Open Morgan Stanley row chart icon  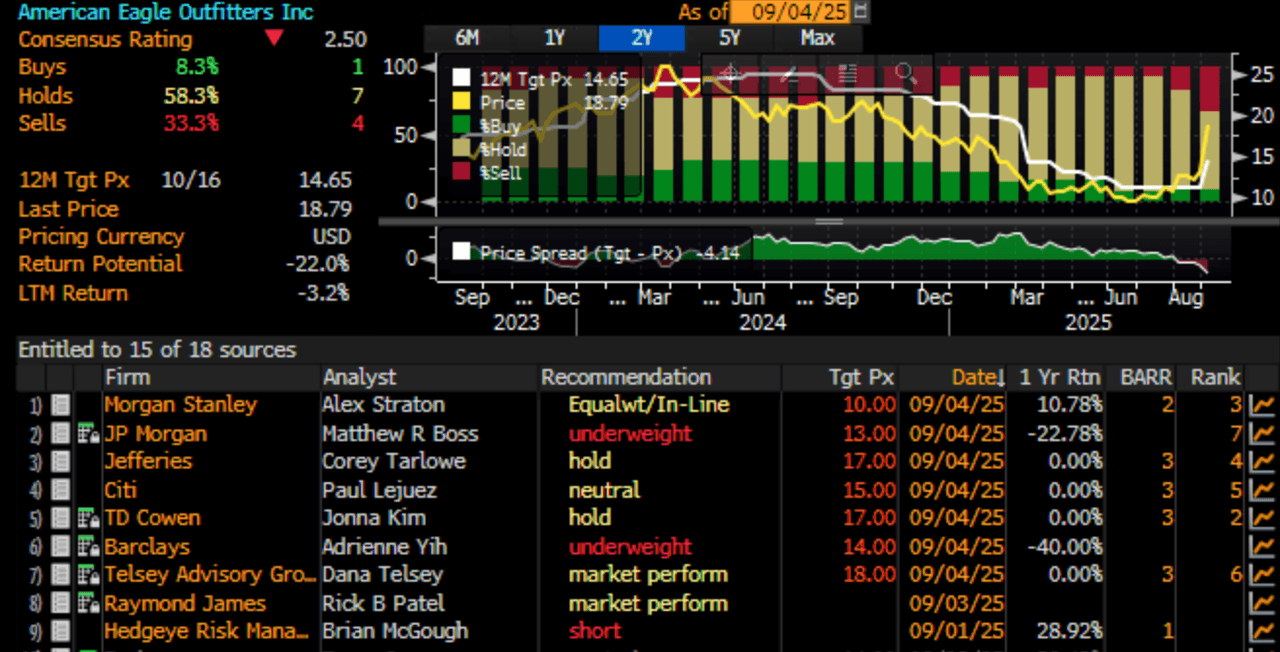[1263, 405]
